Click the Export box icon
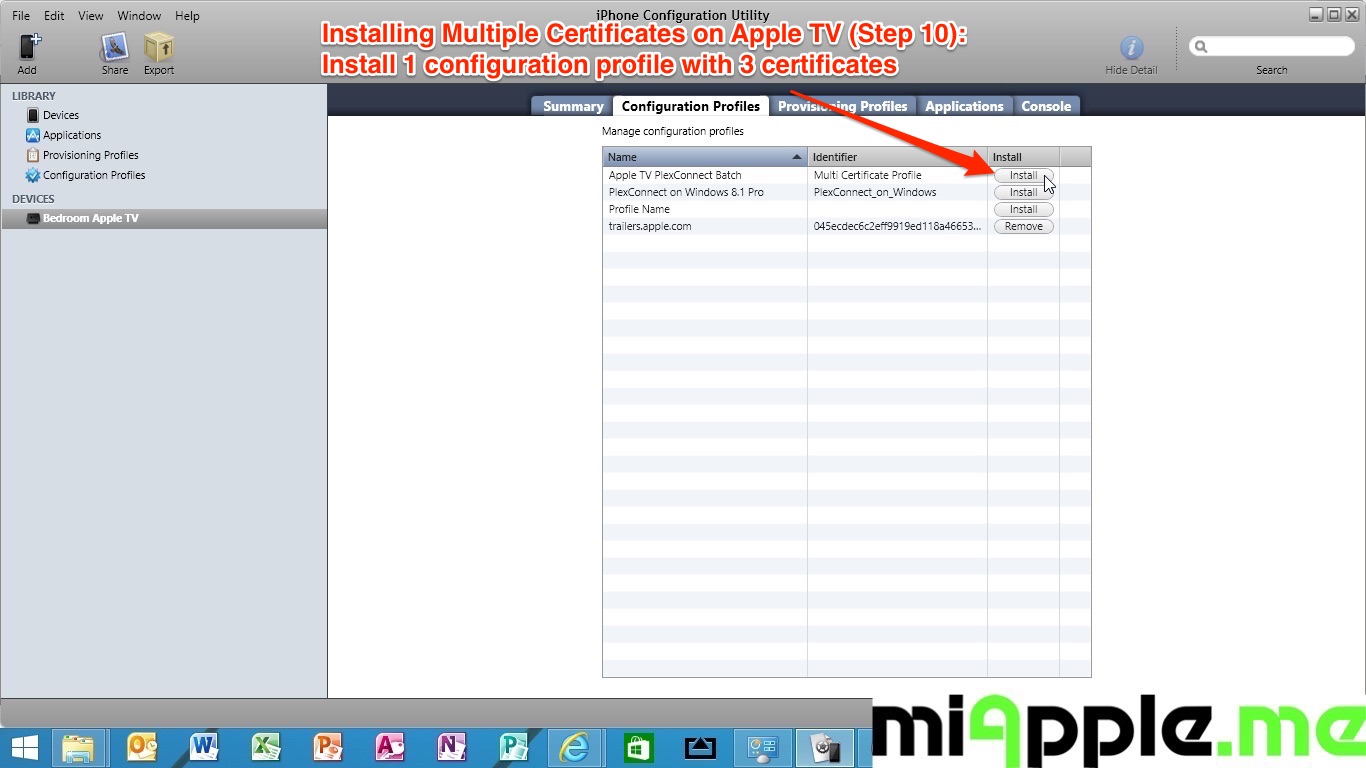This screenshot has width=1366, height=768. coord(159,48)
